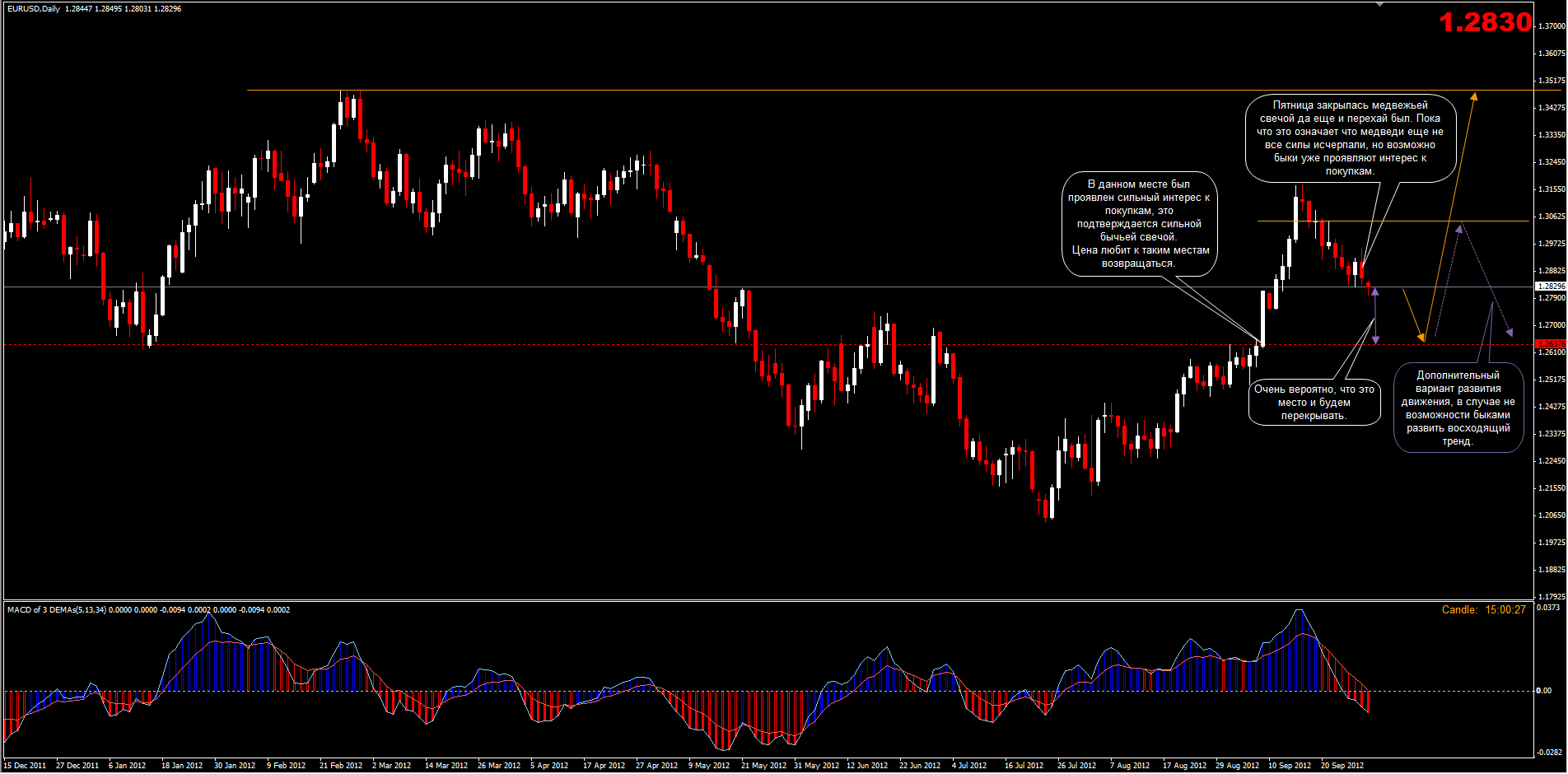This screenshot has width=1568, height=774.
Task: Select the bubble starting with 'Очень вероятно'
Action: [x=1314, y=403]
